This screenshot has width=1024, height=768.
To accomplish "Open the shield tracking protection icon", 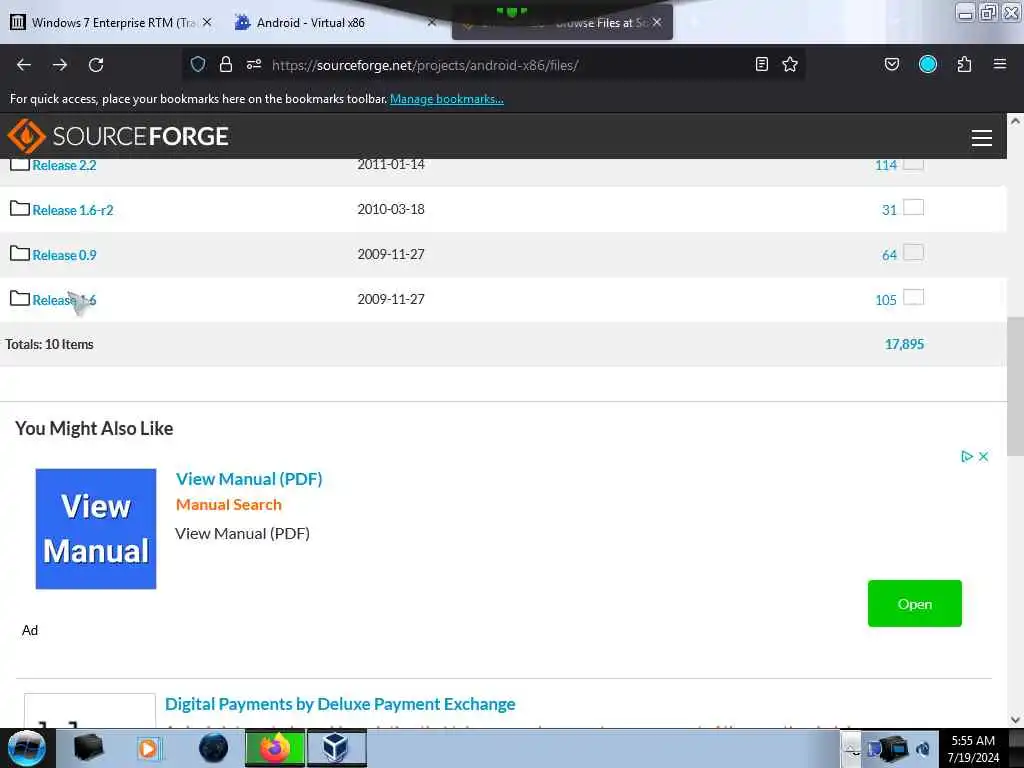I will point(198,64).
